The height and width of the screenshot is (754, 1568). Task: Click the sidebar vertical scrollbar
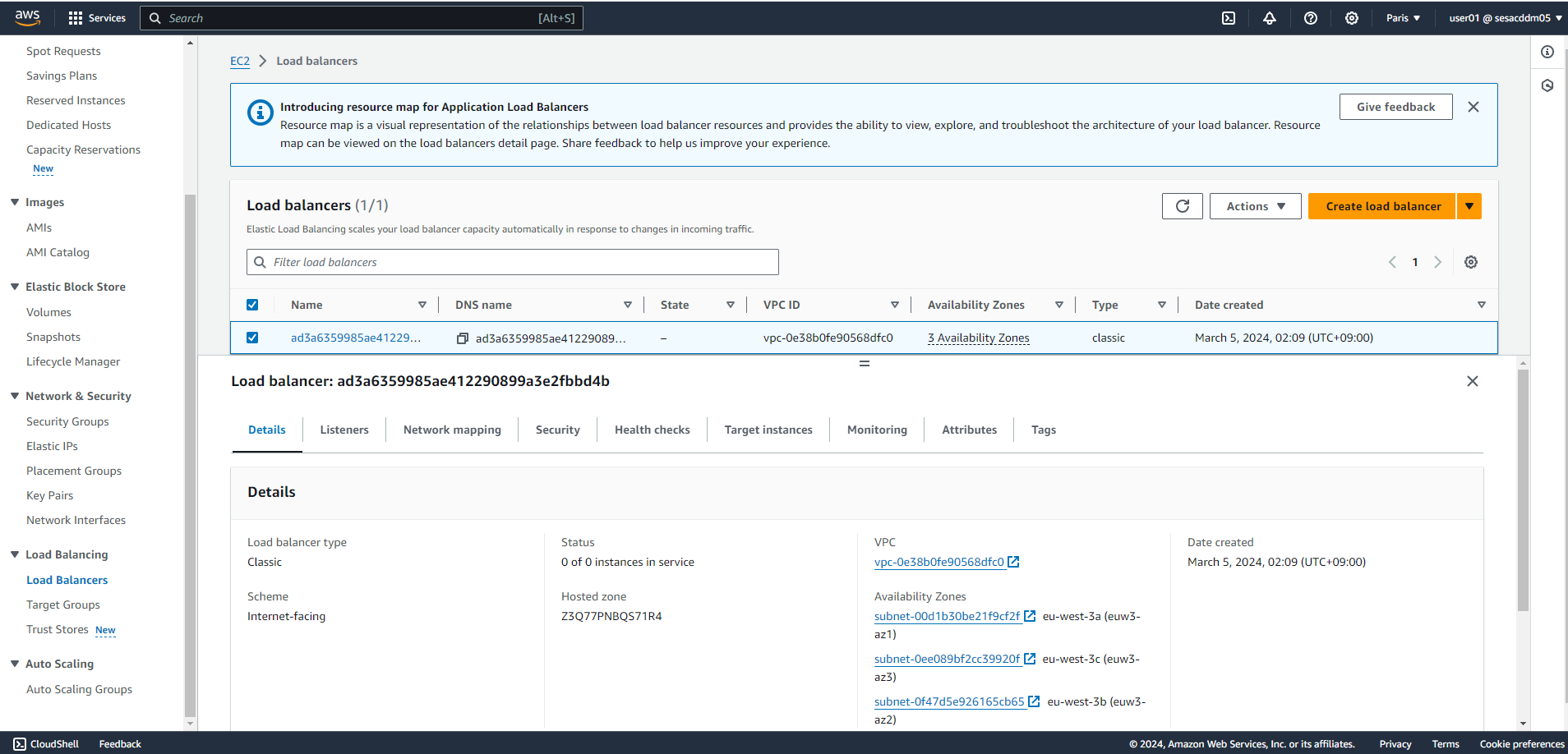(x=191, y=456)
